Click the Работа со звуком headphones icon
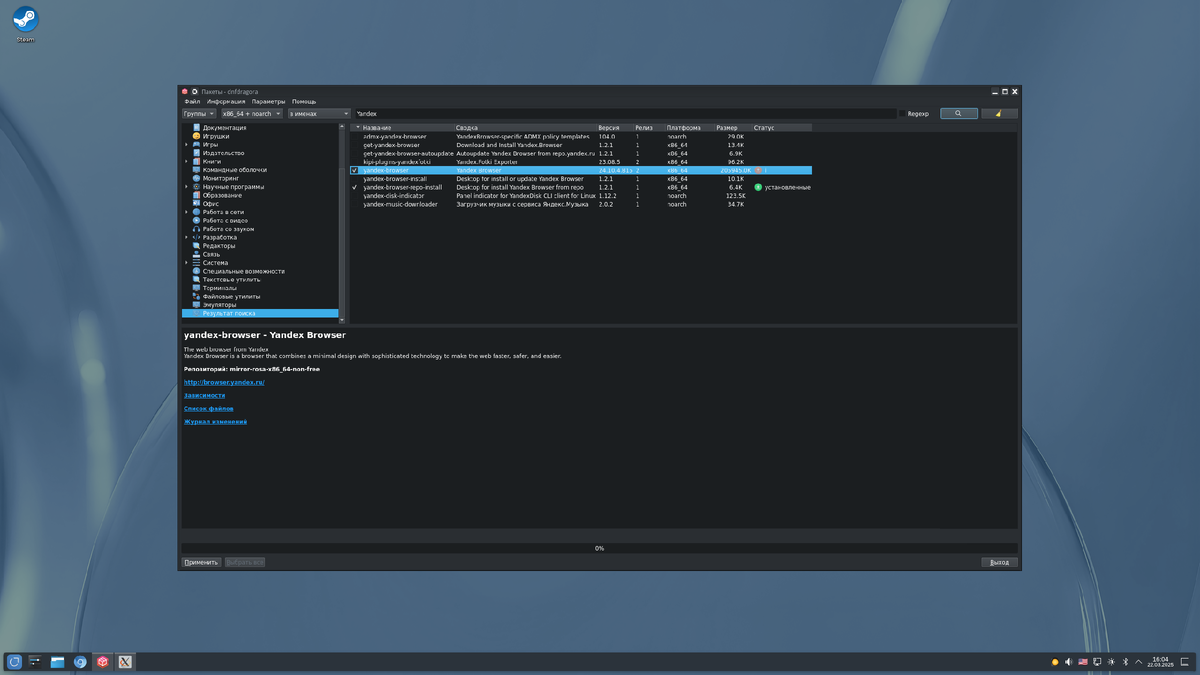Viewport: 1200px width, 675px height. 196,229
